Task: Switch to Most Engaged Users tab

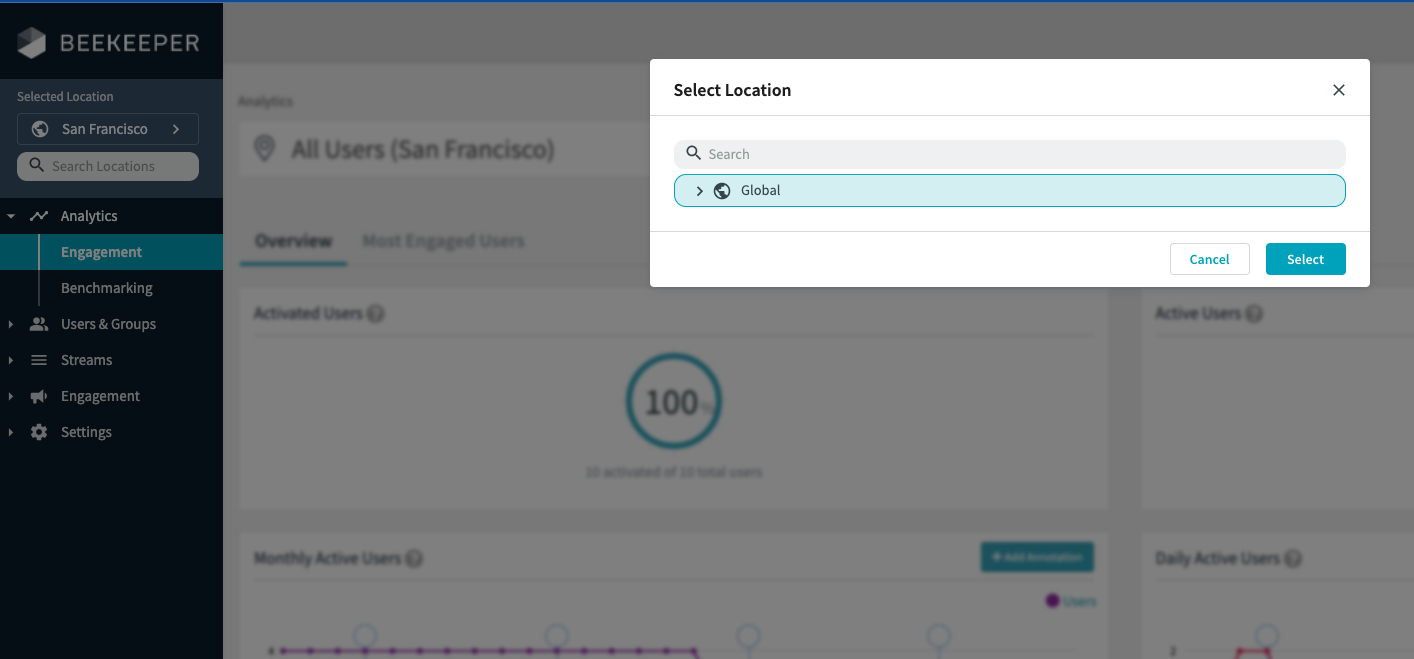Action: click(x=443, y=241)
